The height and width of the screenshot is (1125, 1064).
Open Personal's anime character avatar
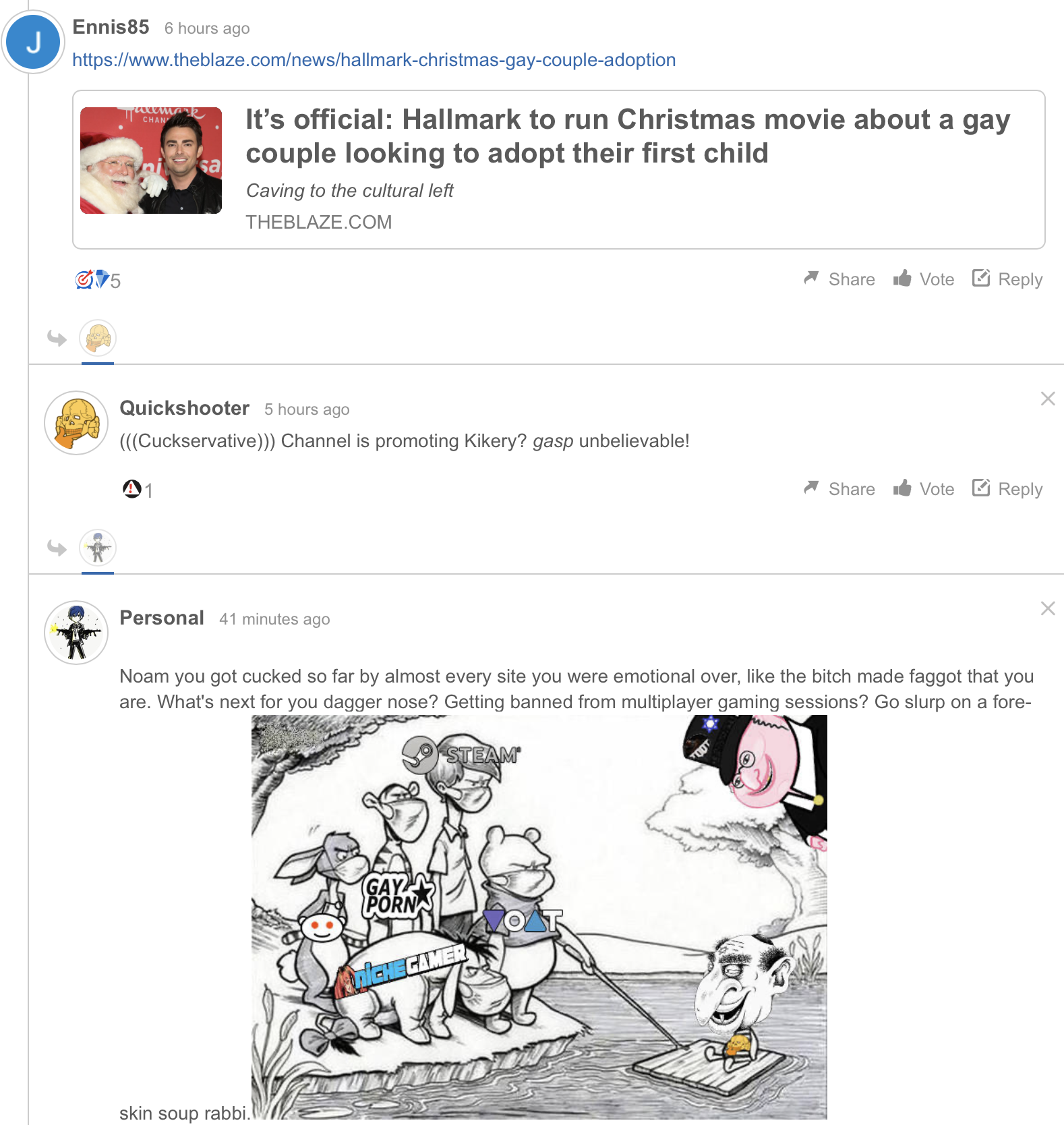click(76, 633)
